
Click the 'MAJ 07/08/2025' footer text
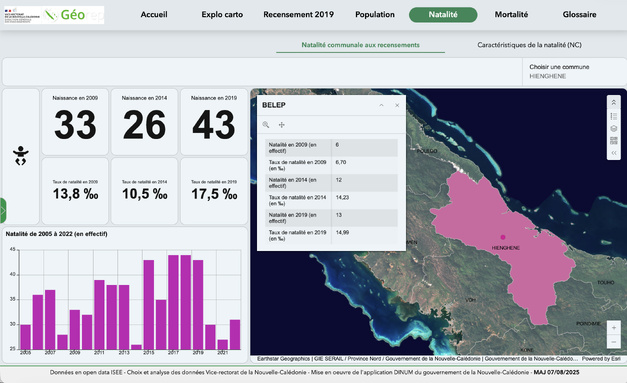pyautogui.click(x=556, y=372)
